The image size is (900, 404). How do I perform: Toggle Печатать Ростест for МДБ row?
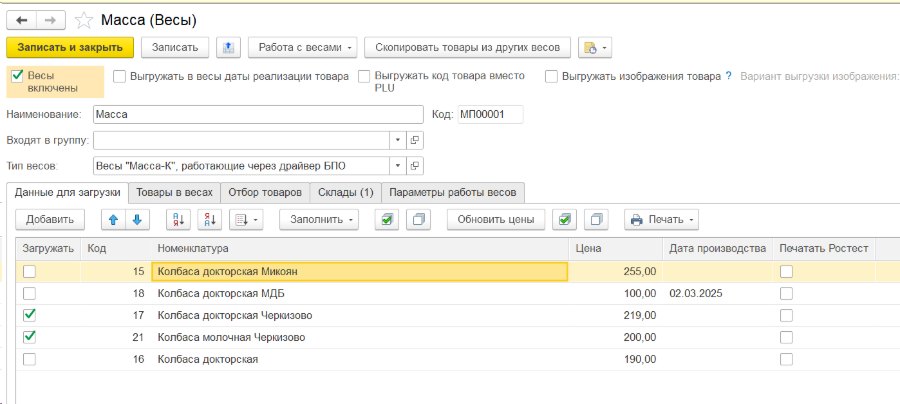tap(786, 293)
